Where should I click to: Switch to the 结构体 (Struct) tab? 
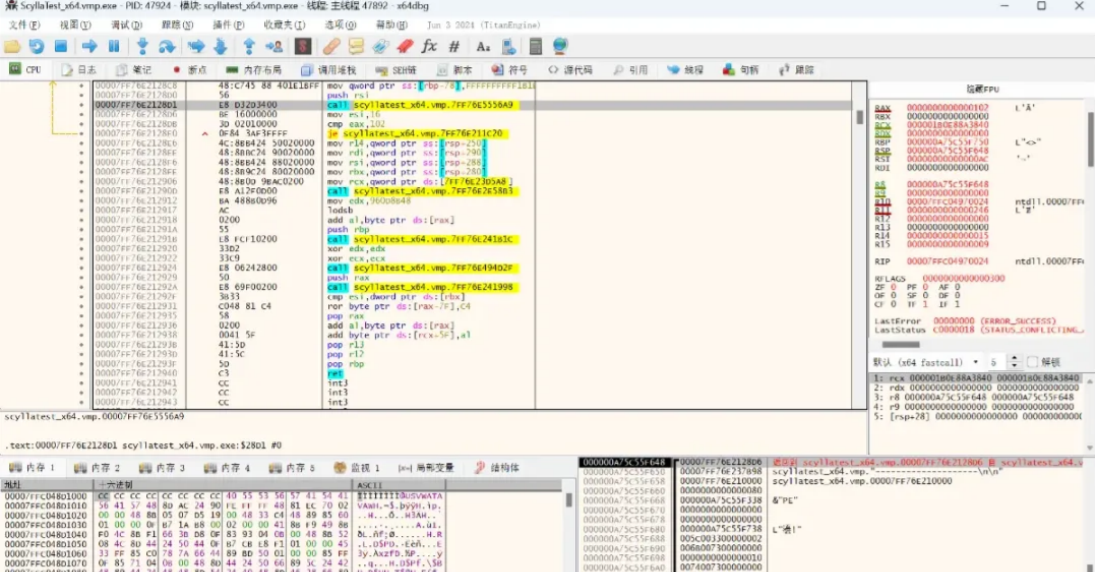(x=497, y=468)
